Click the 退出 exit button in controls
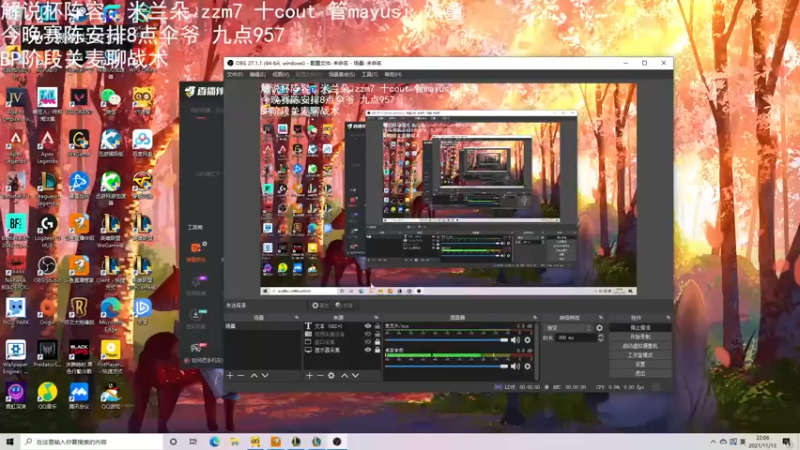This screenshot has height=450, width=800. (640, 373)
